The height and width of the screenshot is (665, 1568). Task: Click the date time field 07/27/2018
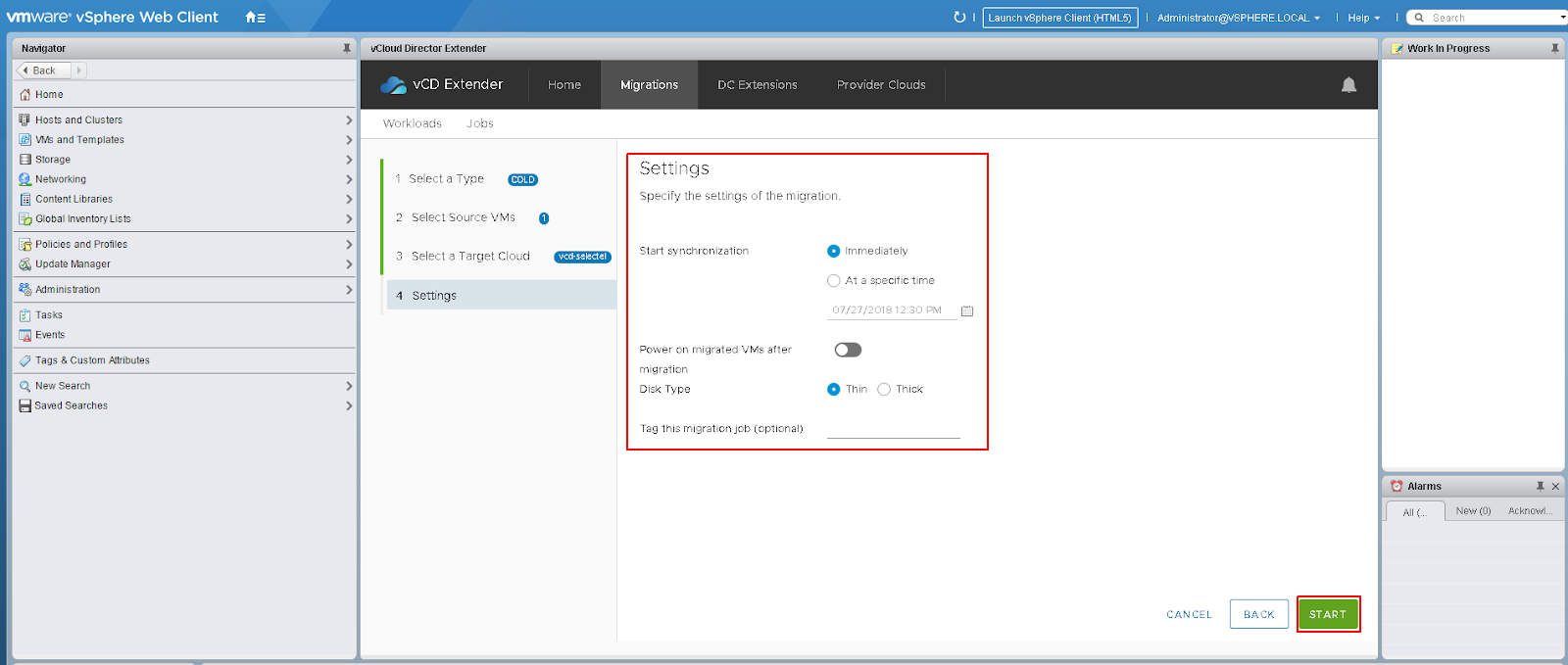coord(892,310)
